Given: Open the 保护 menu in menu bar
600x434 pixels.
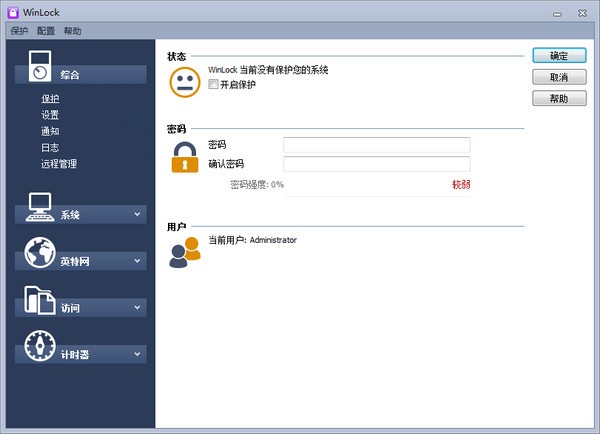Looking at the screenshot, I should tap(19, 31).
